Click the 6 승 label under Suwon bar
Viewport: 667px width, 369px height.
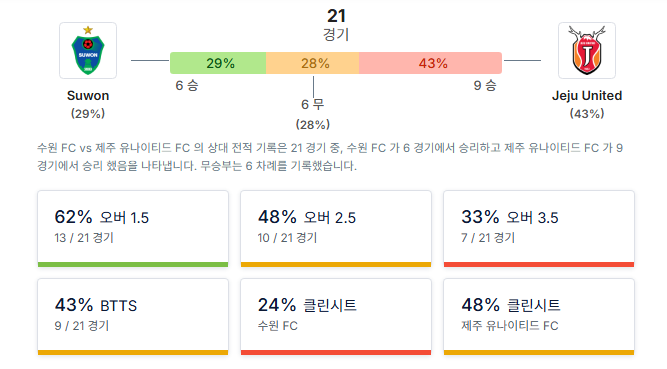[187, 85]
